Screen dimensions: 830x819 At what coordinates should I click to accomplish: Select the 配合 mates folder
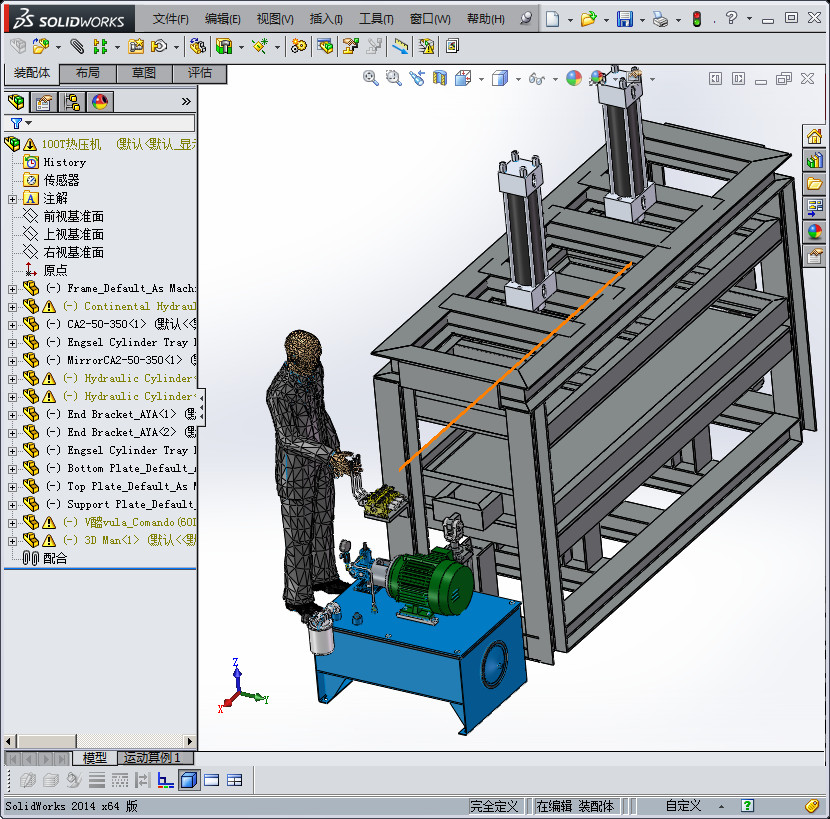(55, 559)
